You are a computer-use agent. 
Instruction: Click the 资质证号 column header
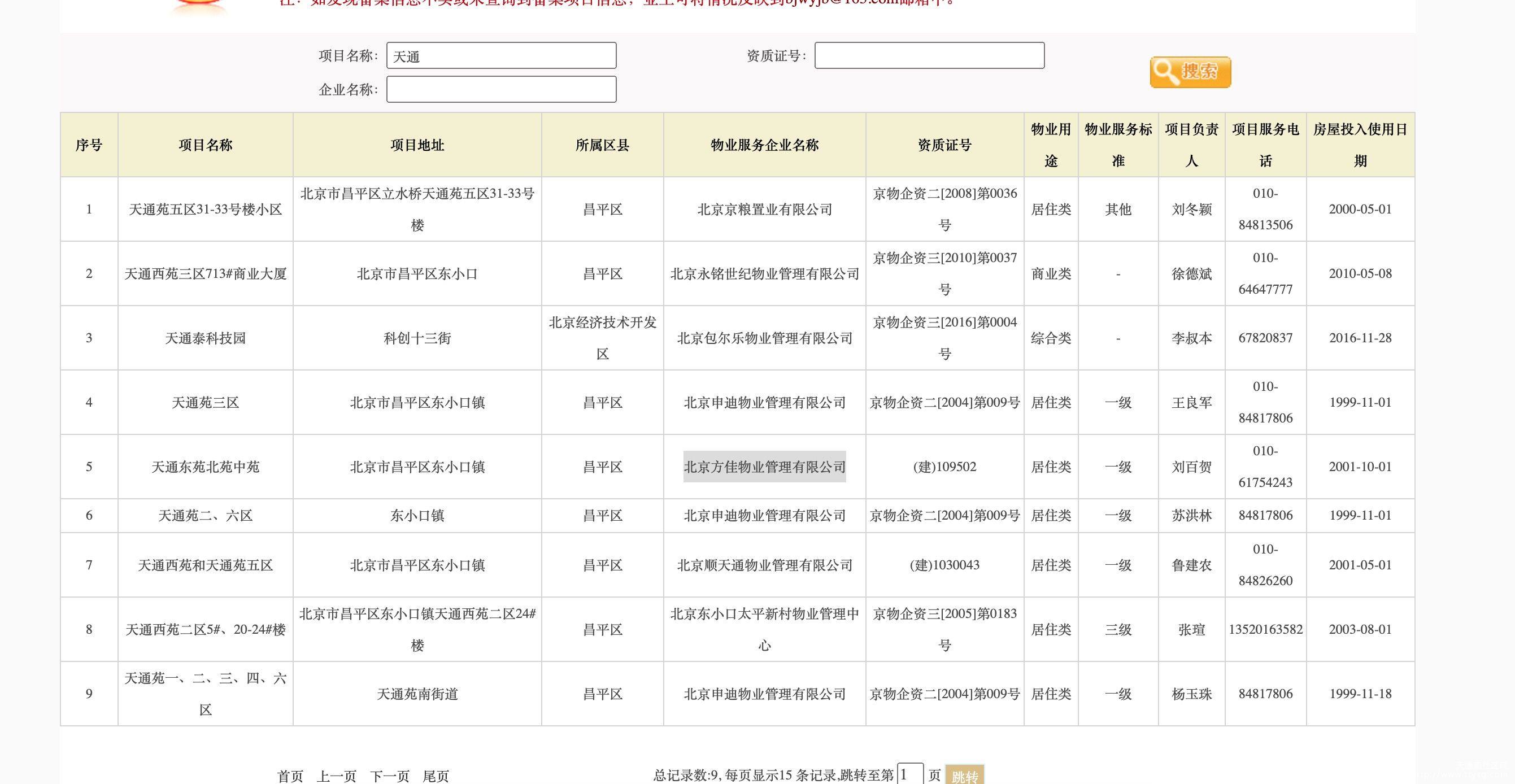pyautogui.click(x=944, y=145)
